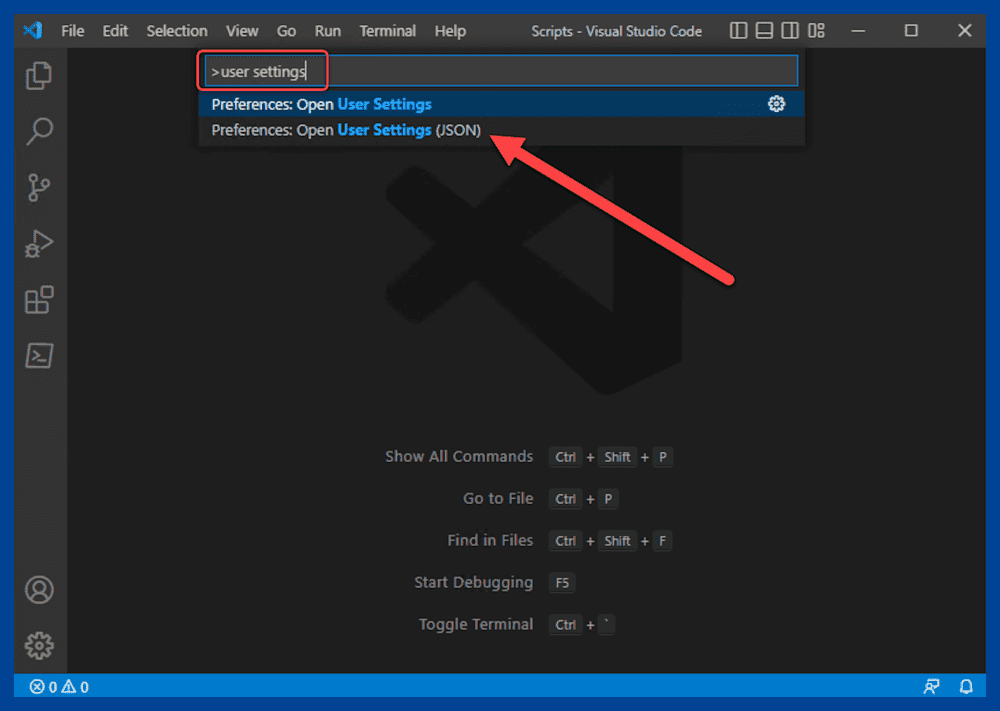Open the Extensions view
The width and height of the screenshot is (1000, 711).
pyautogui.click(x=39, y=299)
